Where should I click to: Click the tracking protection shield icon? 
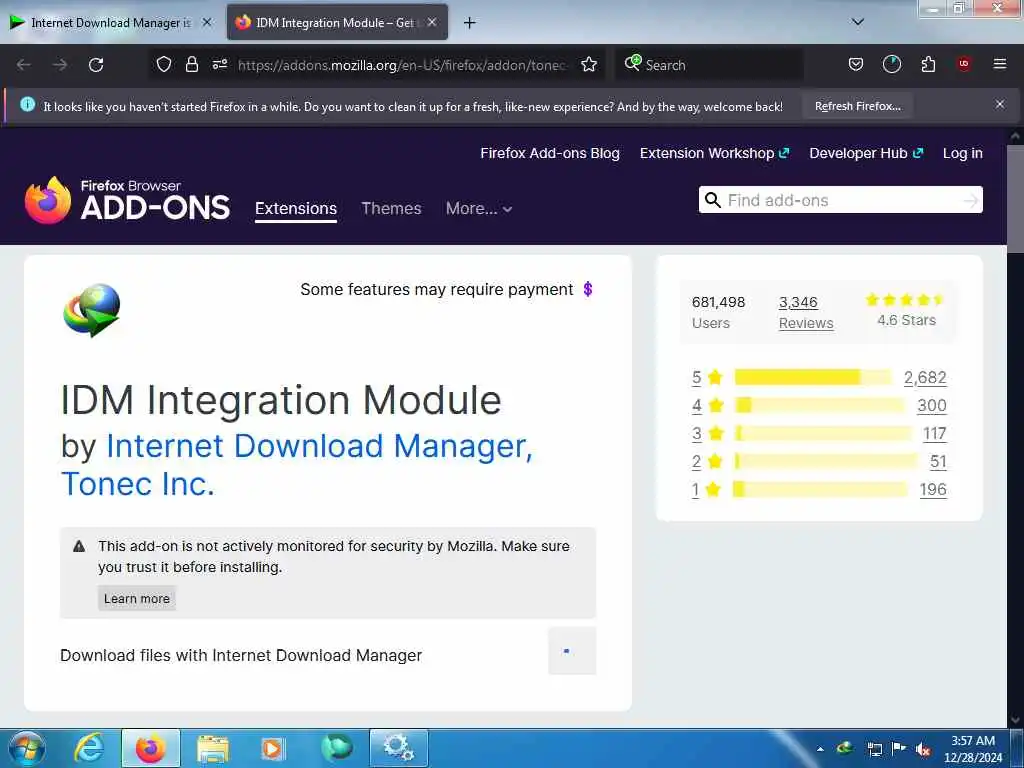164,64
